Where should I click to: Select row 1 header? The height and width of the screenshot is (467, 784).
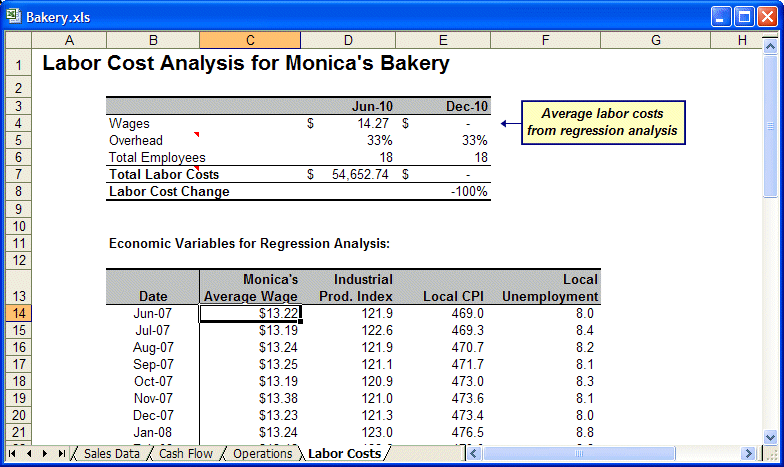point(18,64)
